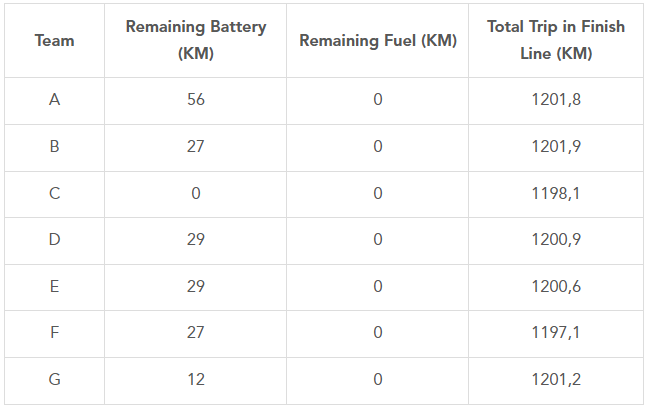This screenshot has height=412, width=651.
Task: Select the Team F cell
Action: [54, 333]
